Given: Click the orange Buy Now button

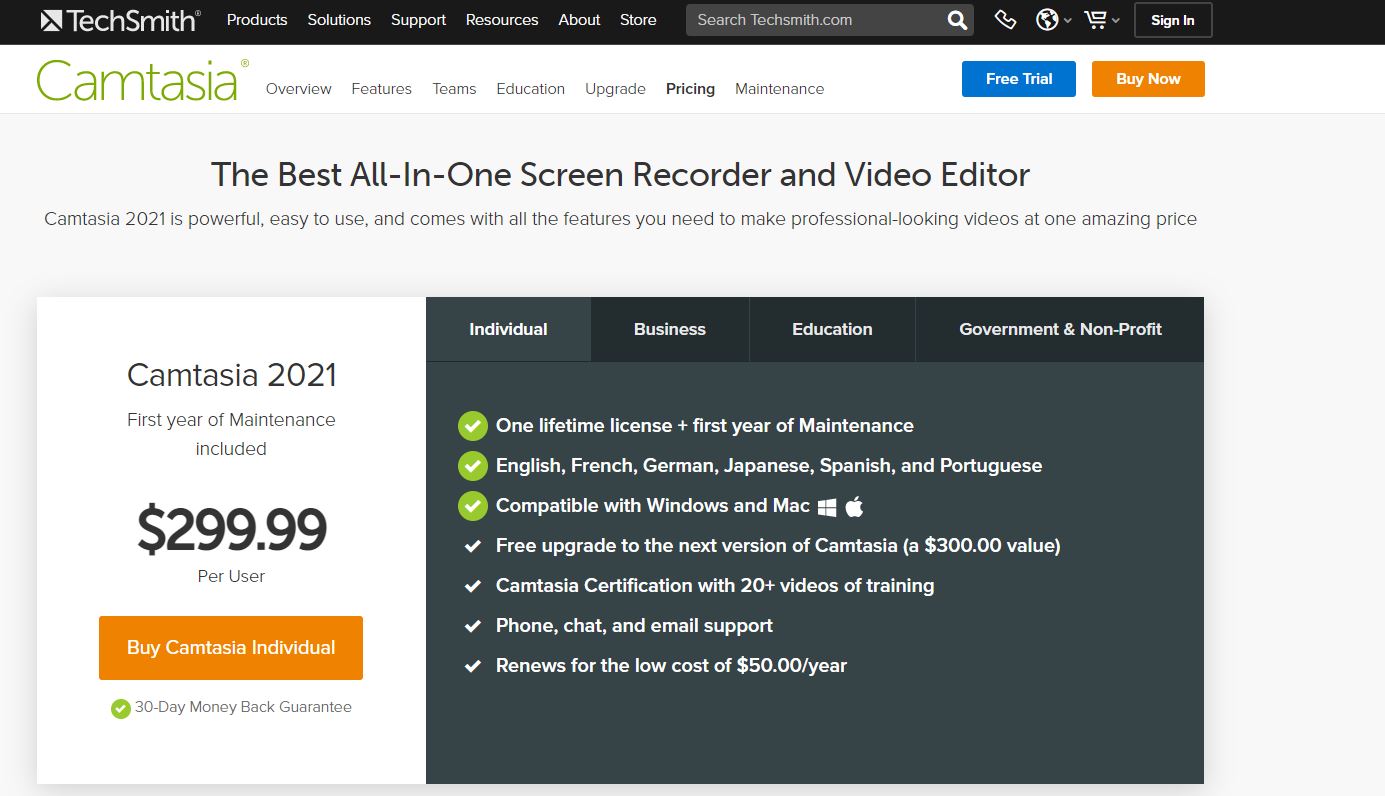Looking at the screenshot, I should click(1148, 79).
